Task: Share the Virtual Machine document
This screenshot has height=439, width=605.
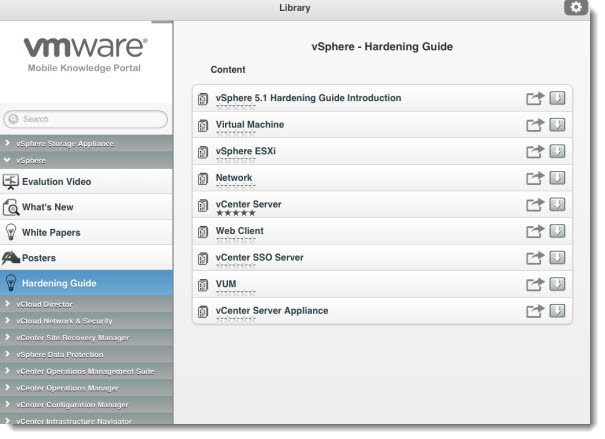Action: [x=535, y=125]
